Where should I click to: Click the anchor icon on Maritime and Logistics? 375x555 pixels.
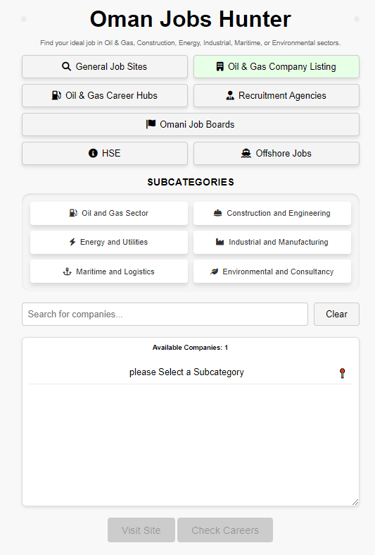pos(67,271)
